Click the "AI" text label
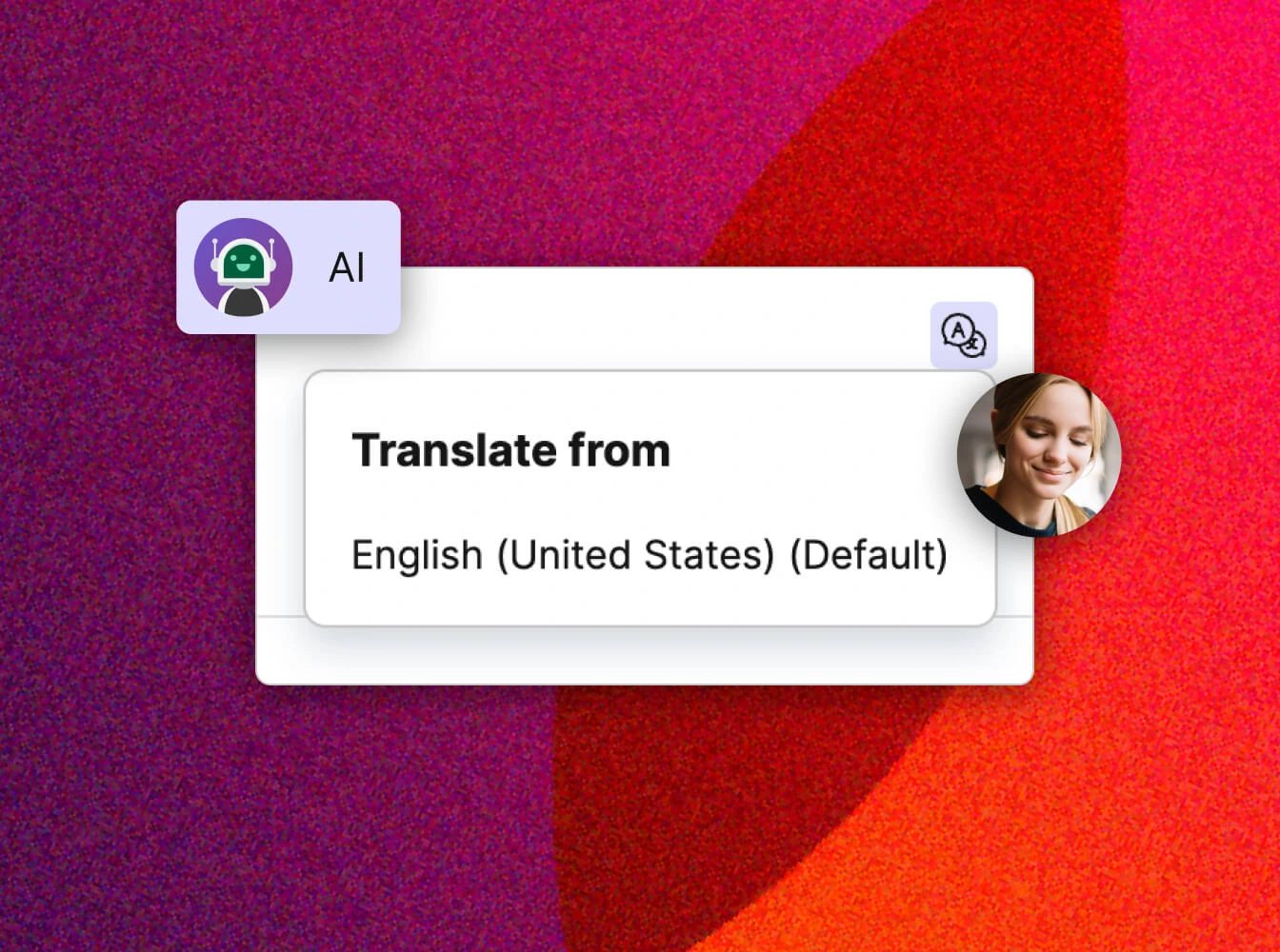Screen dimensions: 1280x952 347,268
